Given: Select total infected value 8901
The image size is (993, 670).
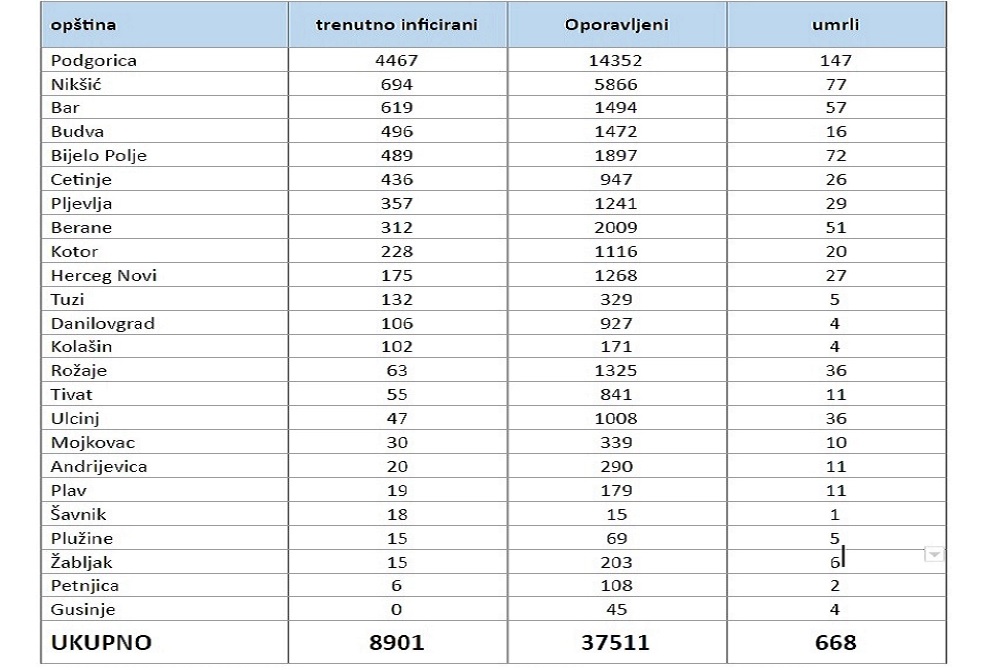Looking at the screenshot, I should (x=396, y=643).
